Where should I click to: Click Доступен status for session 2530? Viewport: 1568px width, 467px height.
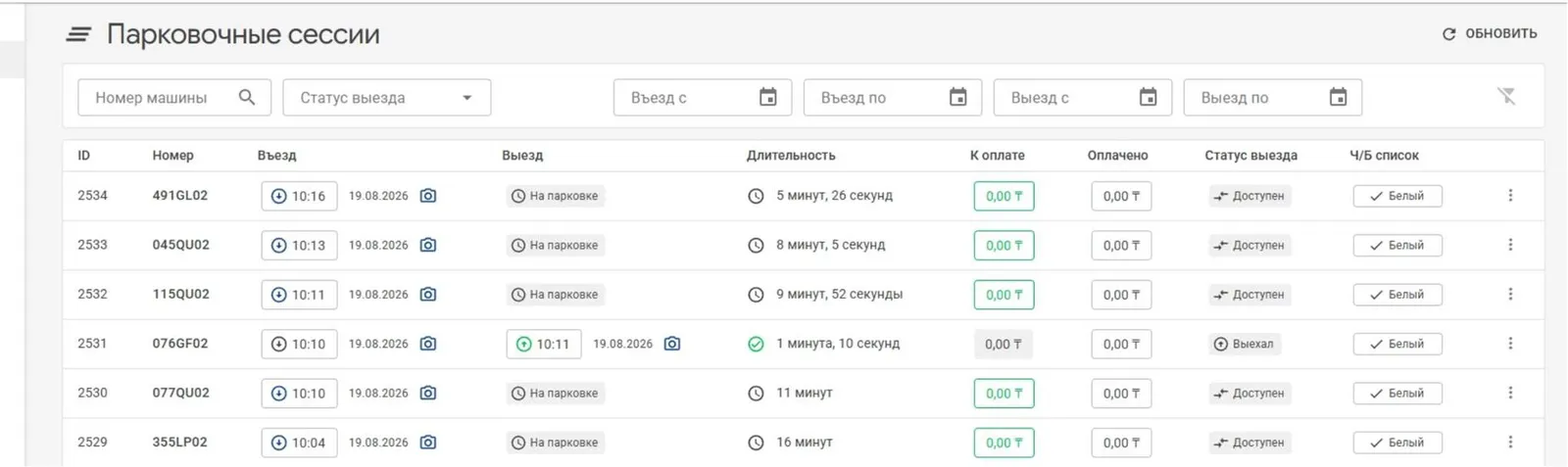(1249, 393)
